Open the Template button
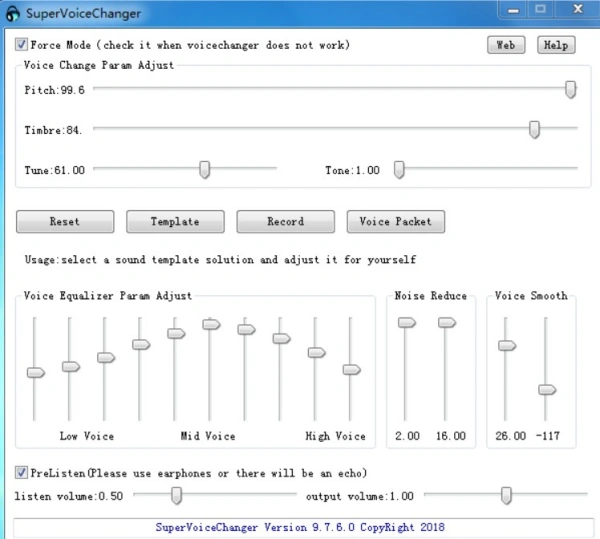 coord(175,221)
